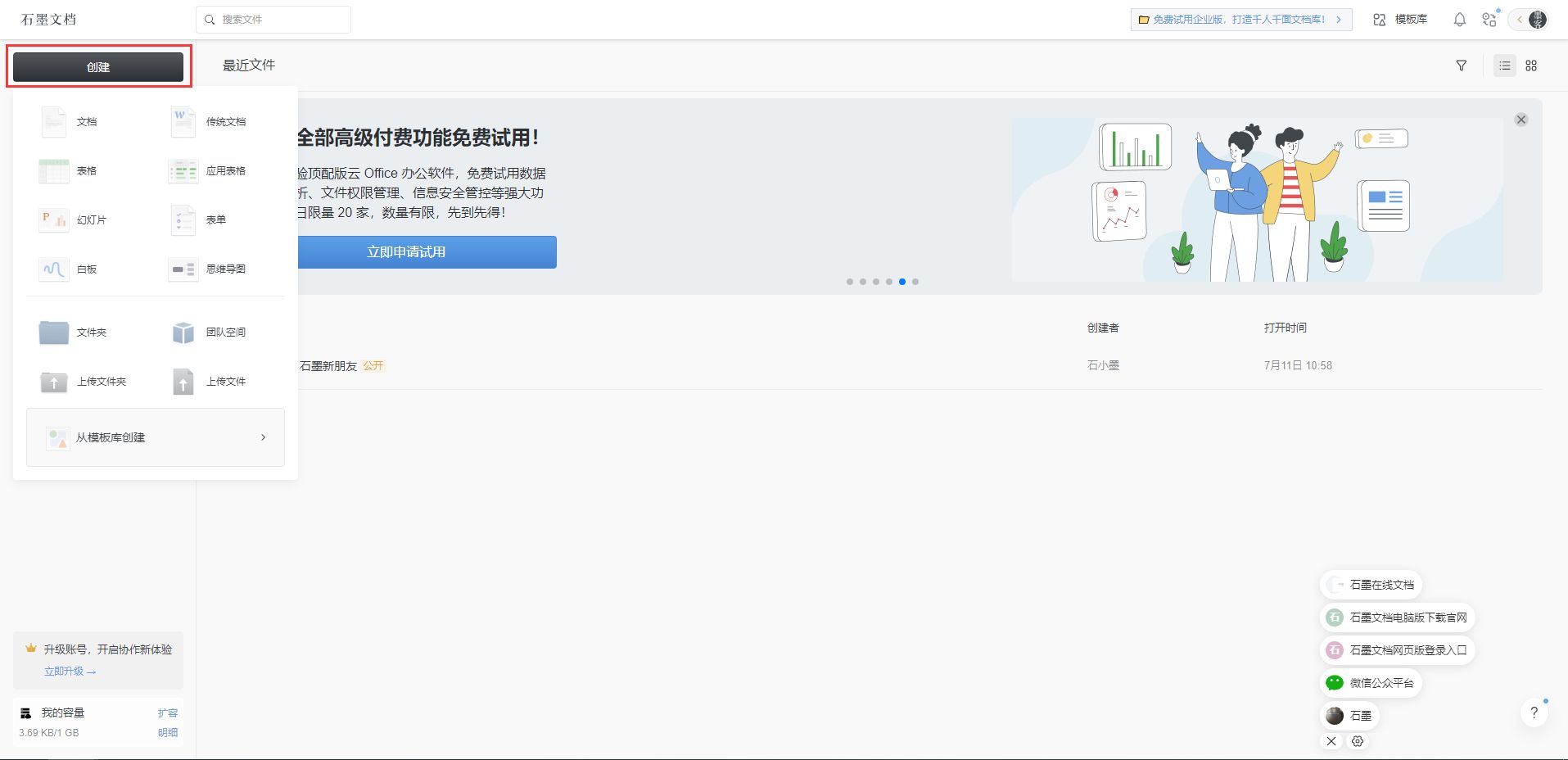The image size is (1568, 760).
Task: Create a new 表单 form
Action: tap(198, 220)
